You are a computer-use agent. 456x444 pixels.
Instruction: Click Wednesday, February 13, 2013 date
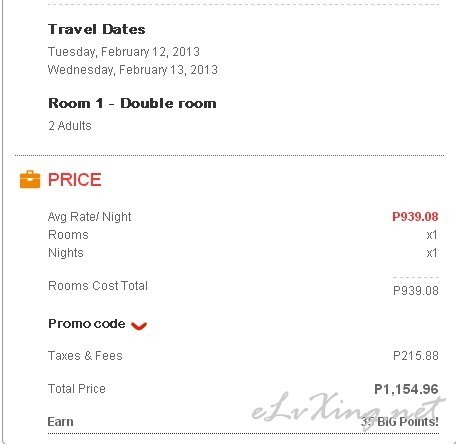click(x=133, y=70)
